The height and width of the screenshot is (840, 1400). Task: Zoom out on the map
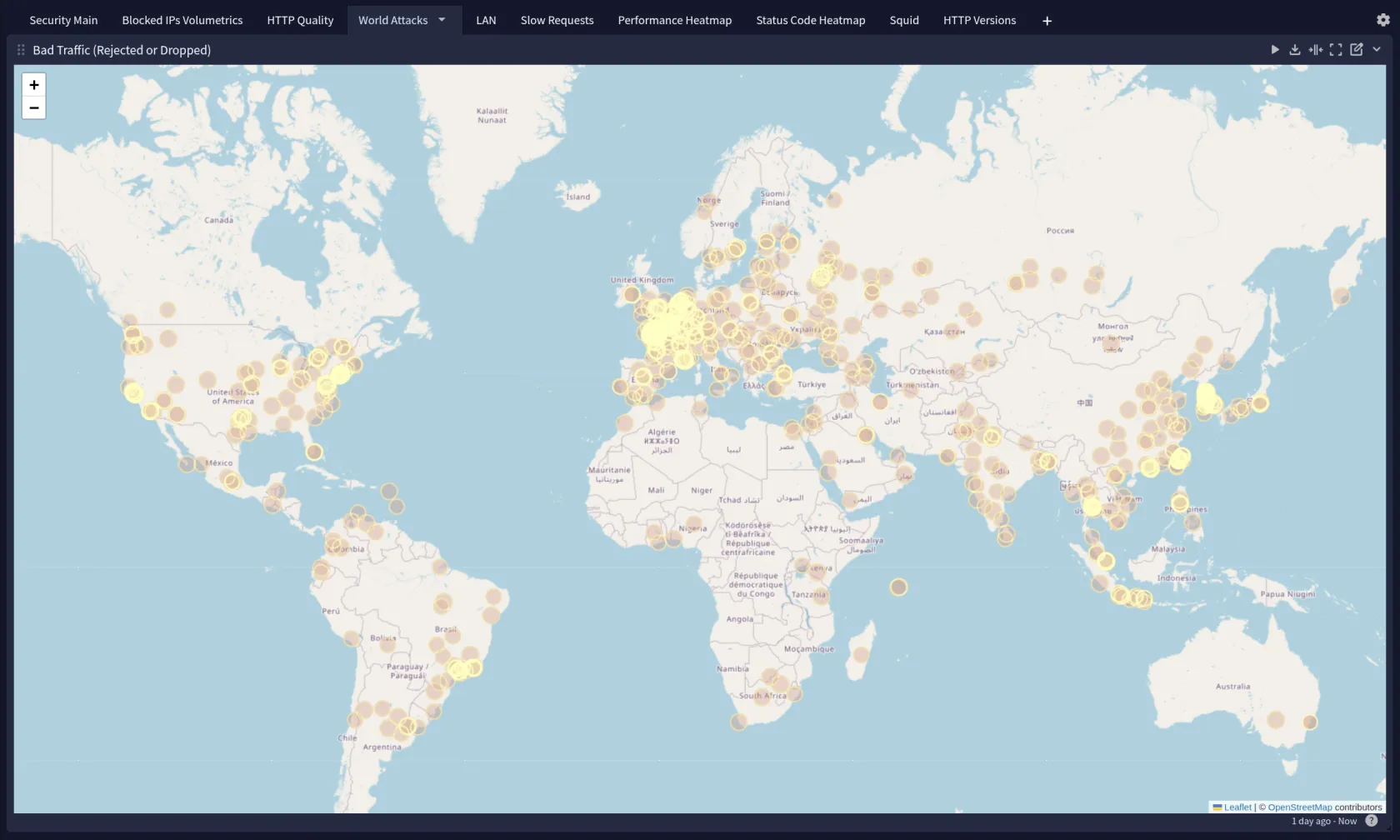click(34, 107)
